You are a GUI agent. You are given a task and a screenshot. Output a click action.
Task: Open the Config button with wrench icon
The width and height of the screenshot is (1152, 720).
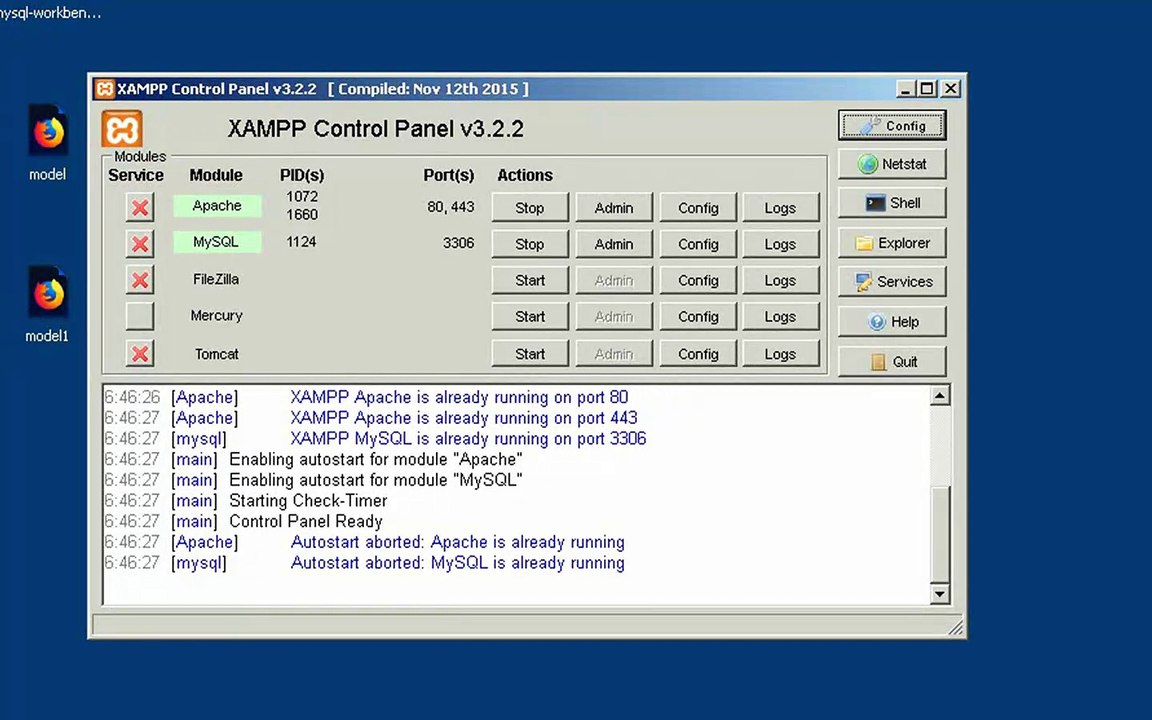click(892, 126)
